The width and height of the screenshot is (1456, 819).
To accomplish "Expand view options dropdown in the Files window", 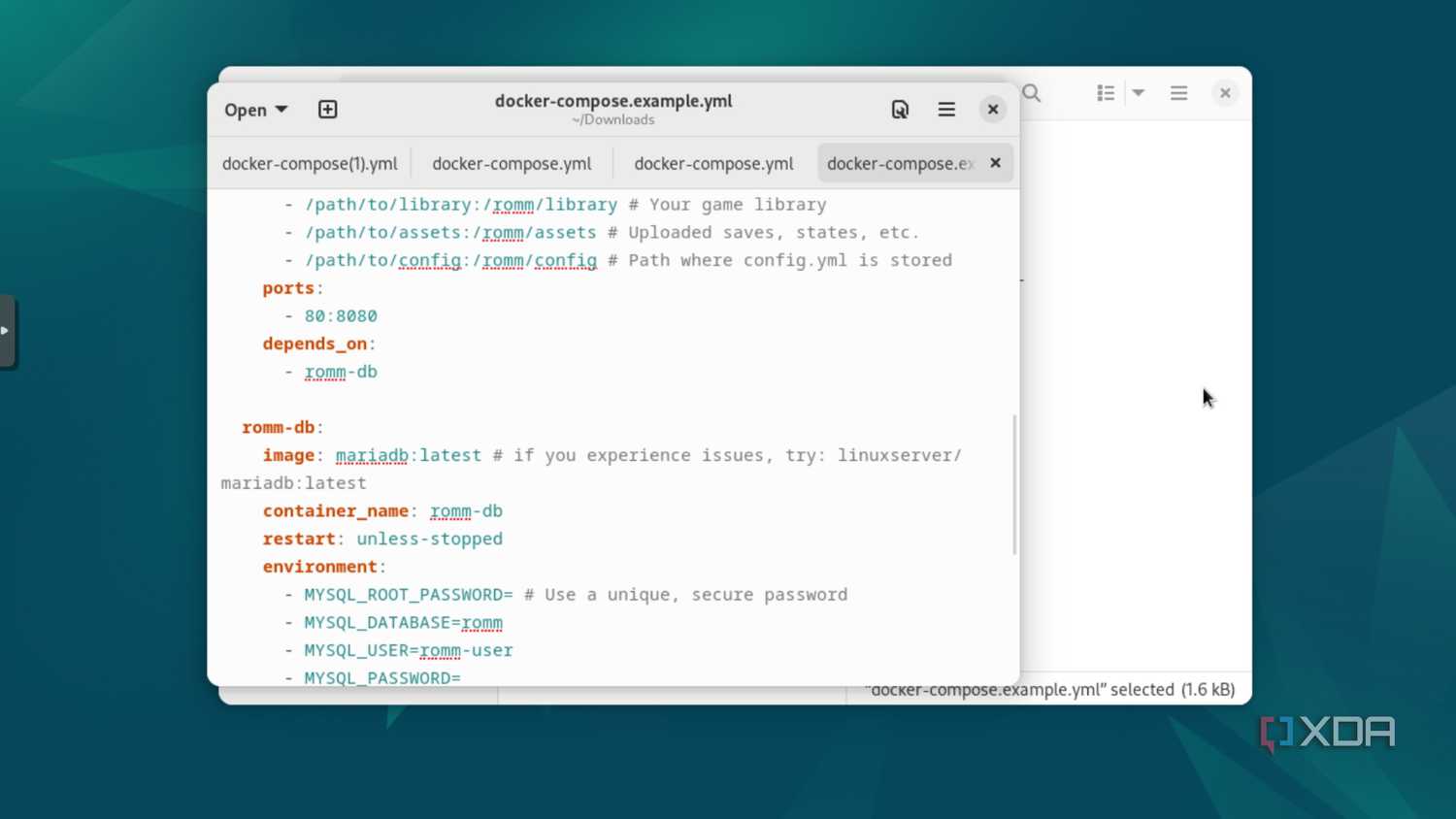I will [x=1139, y=93].
